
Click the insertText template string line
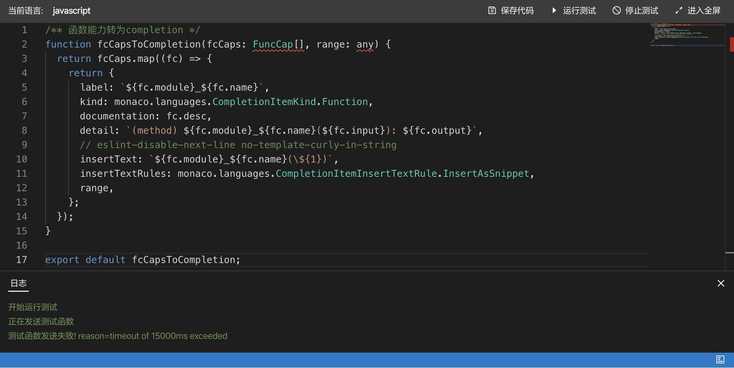point(209,159)
